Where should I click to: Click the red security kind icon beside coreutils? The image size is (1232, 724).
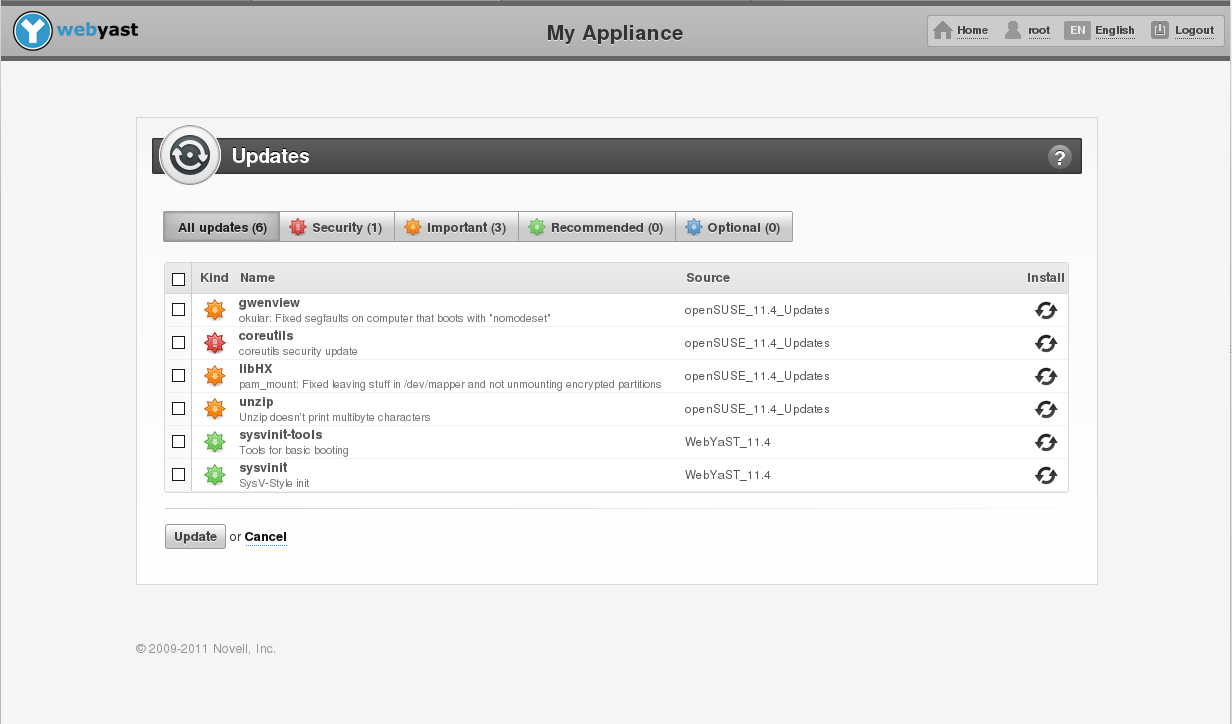pos(214,342)
